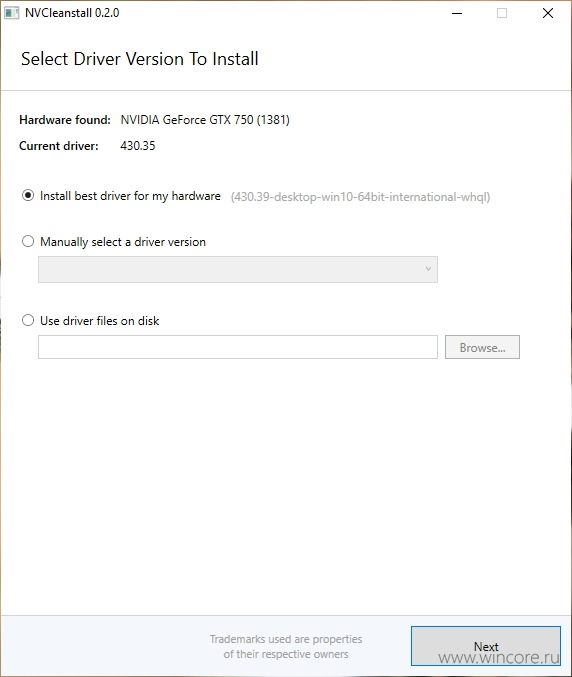The width and height of the screenshot is (572, 677).
Task: Click the NVCleanstall app icon in title bar
Action: [12, 13]
